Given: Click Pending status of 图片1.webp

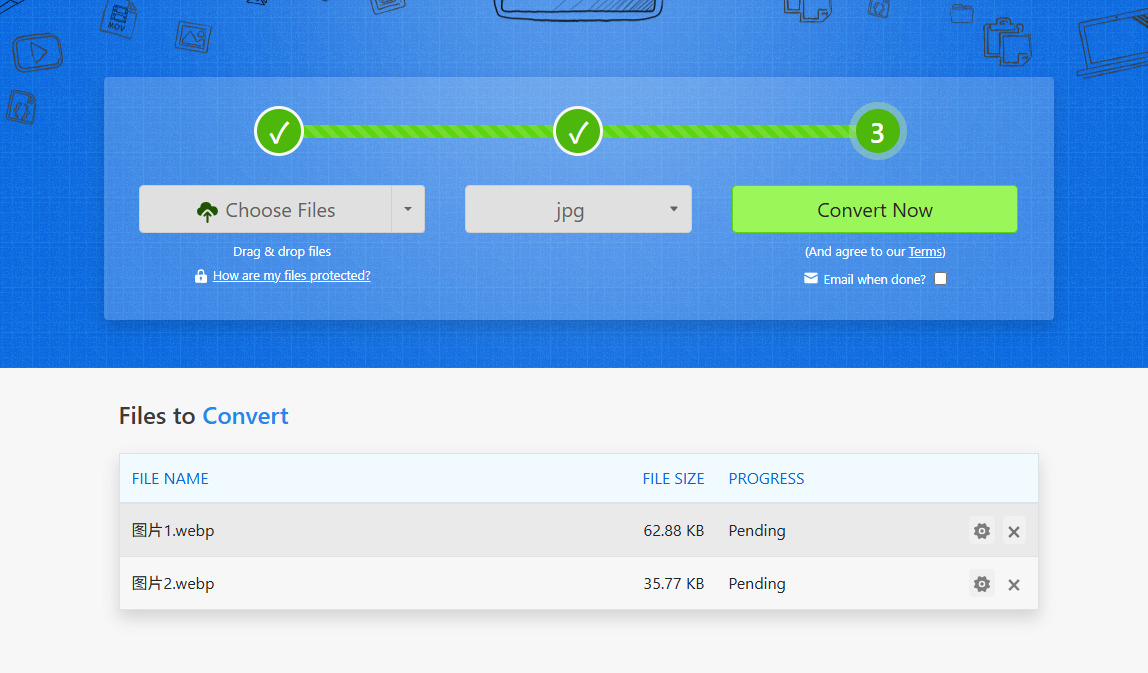Looking at the screenshot, I should tap(757, 531).
